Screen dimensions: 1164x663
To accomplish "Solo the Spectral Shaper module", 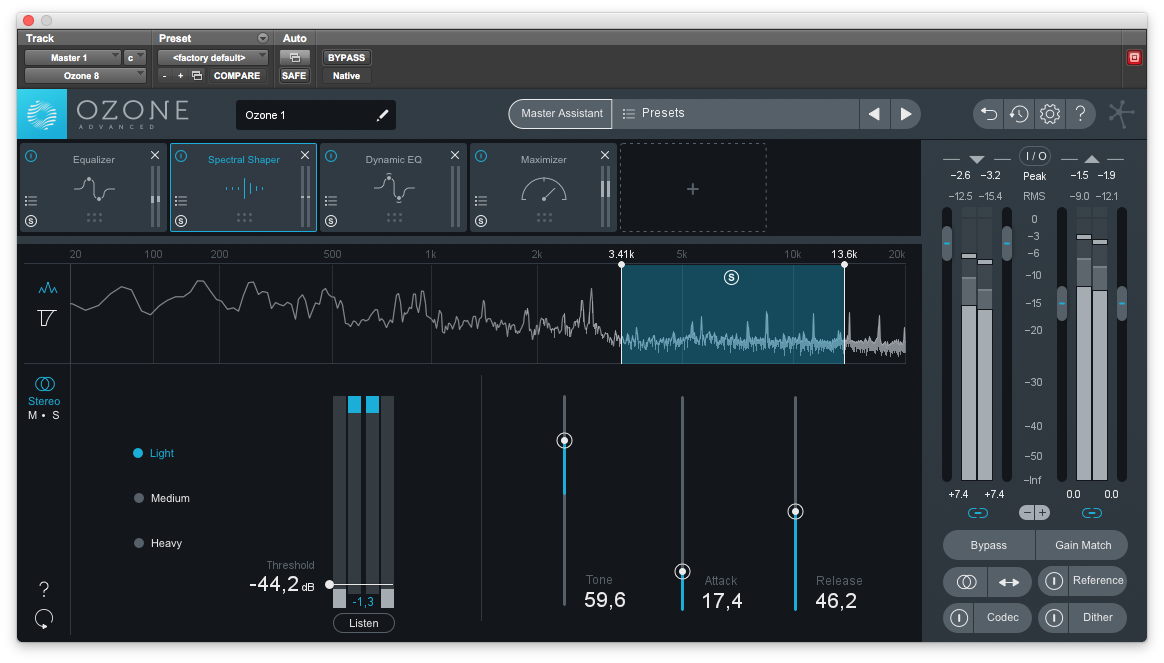I will [x=181, y=221].
